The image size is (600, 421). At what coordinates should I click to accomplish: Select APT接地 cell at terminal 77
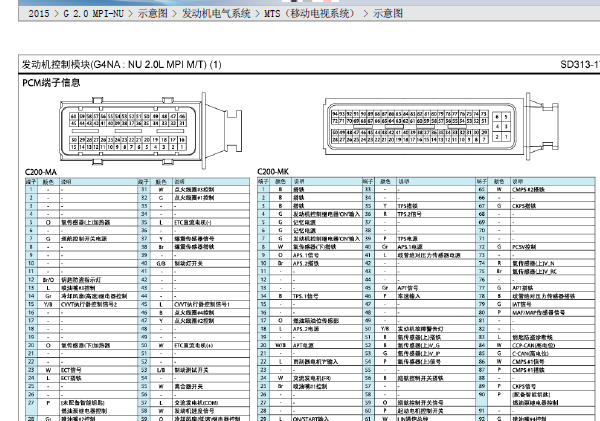pyautogui.click(x=523, y=288)
